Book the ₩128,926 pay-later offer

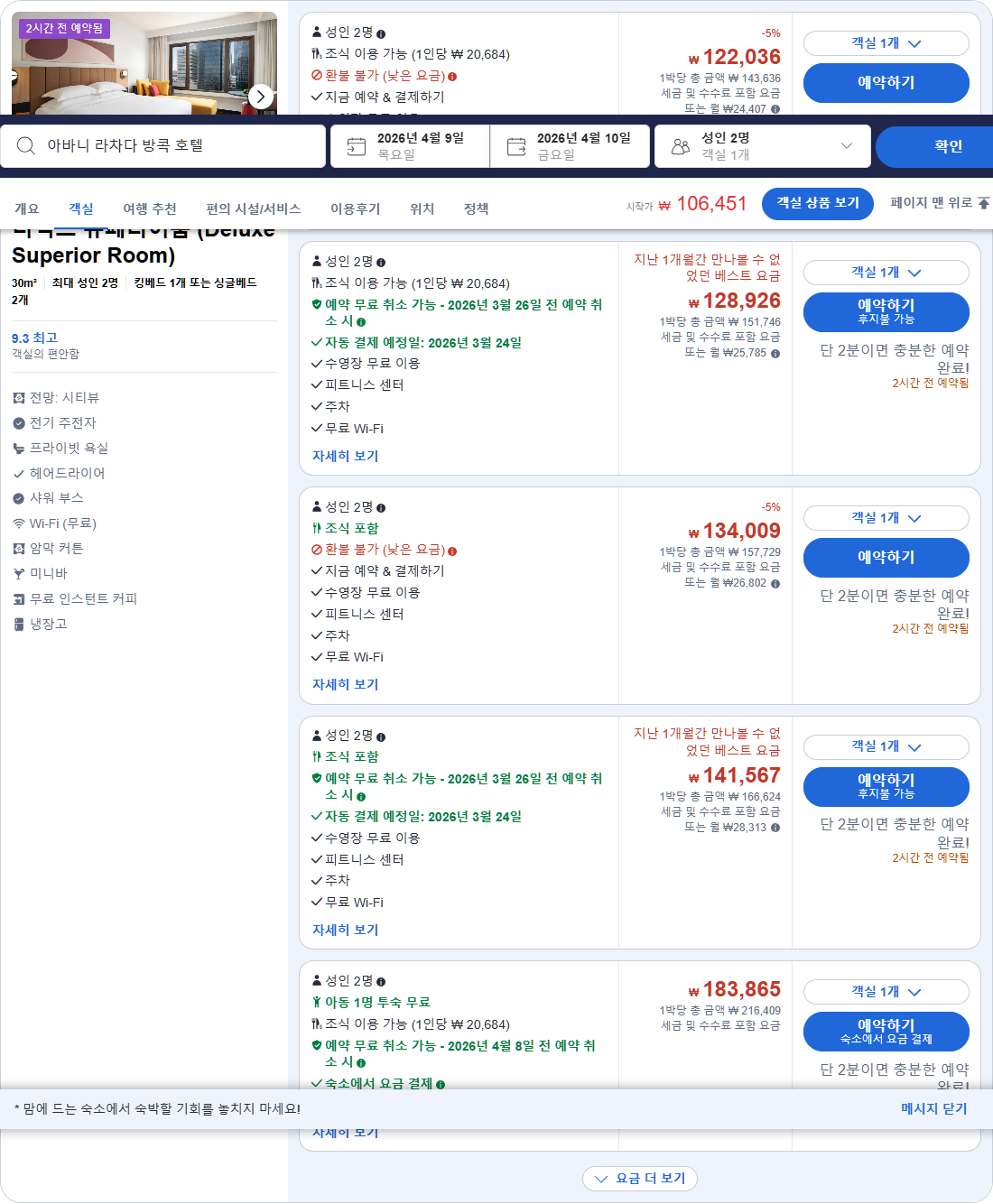tap(886, 312)
